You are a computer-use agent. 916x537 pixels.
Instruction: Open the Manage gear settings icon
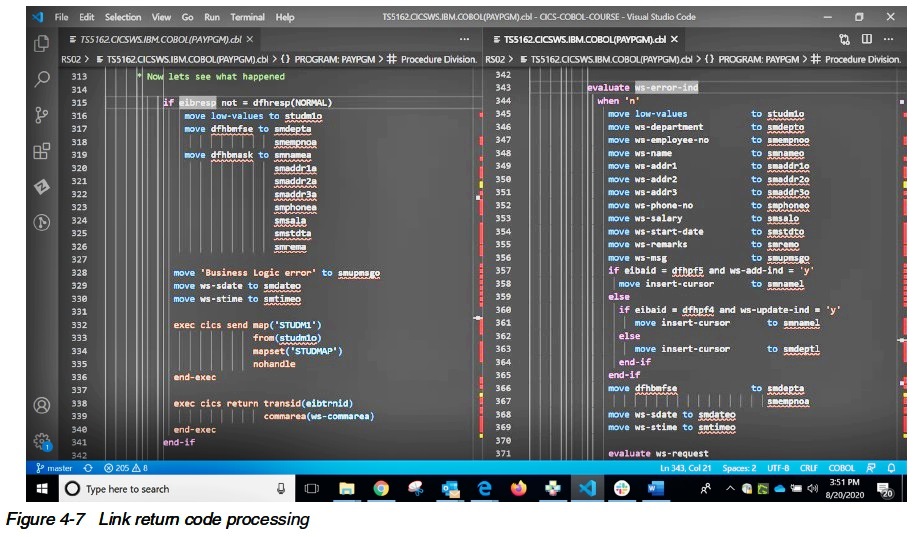[x=41, y=441]
